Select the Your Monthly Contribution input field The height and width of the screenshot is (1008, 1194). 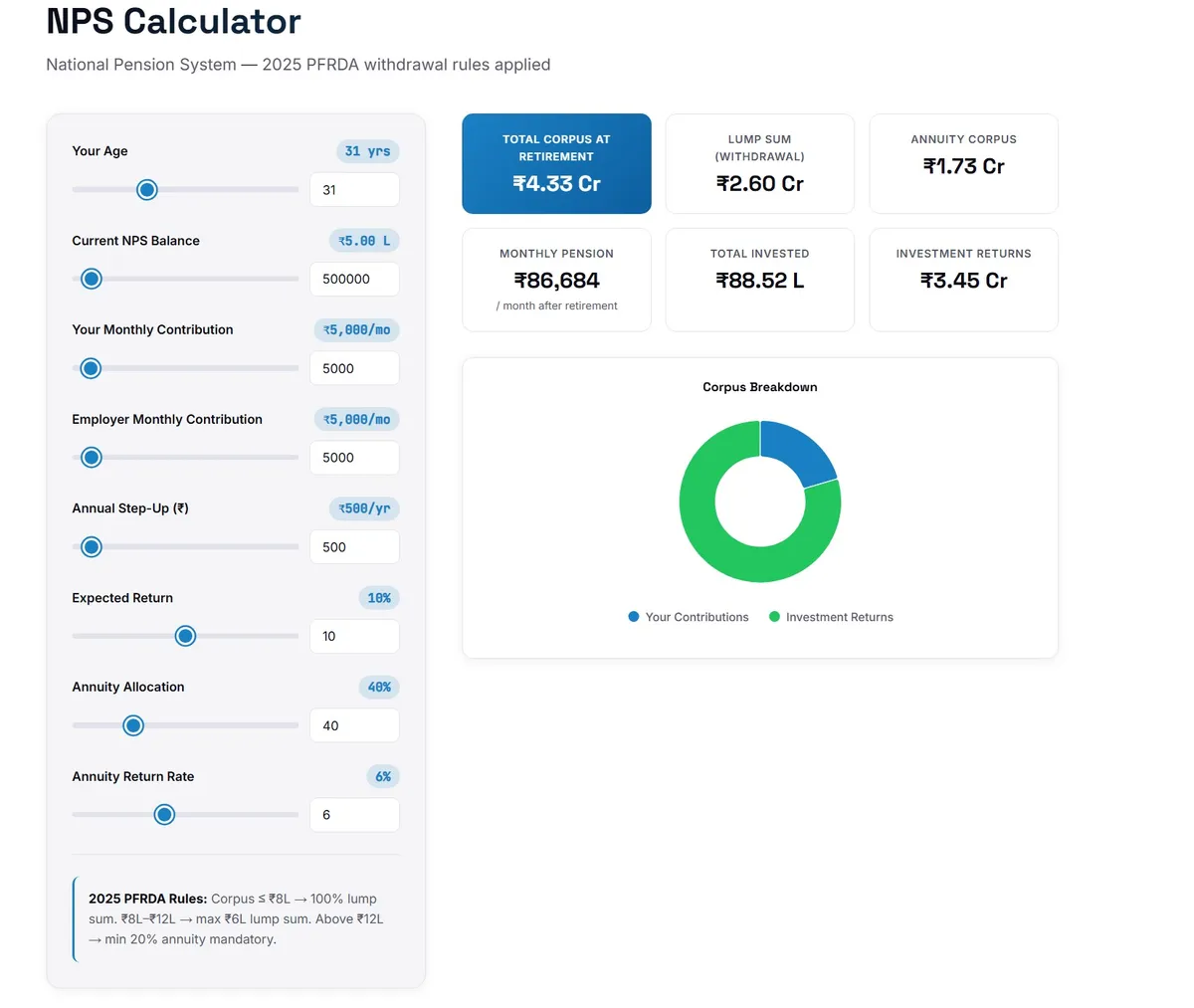[354, 368]
